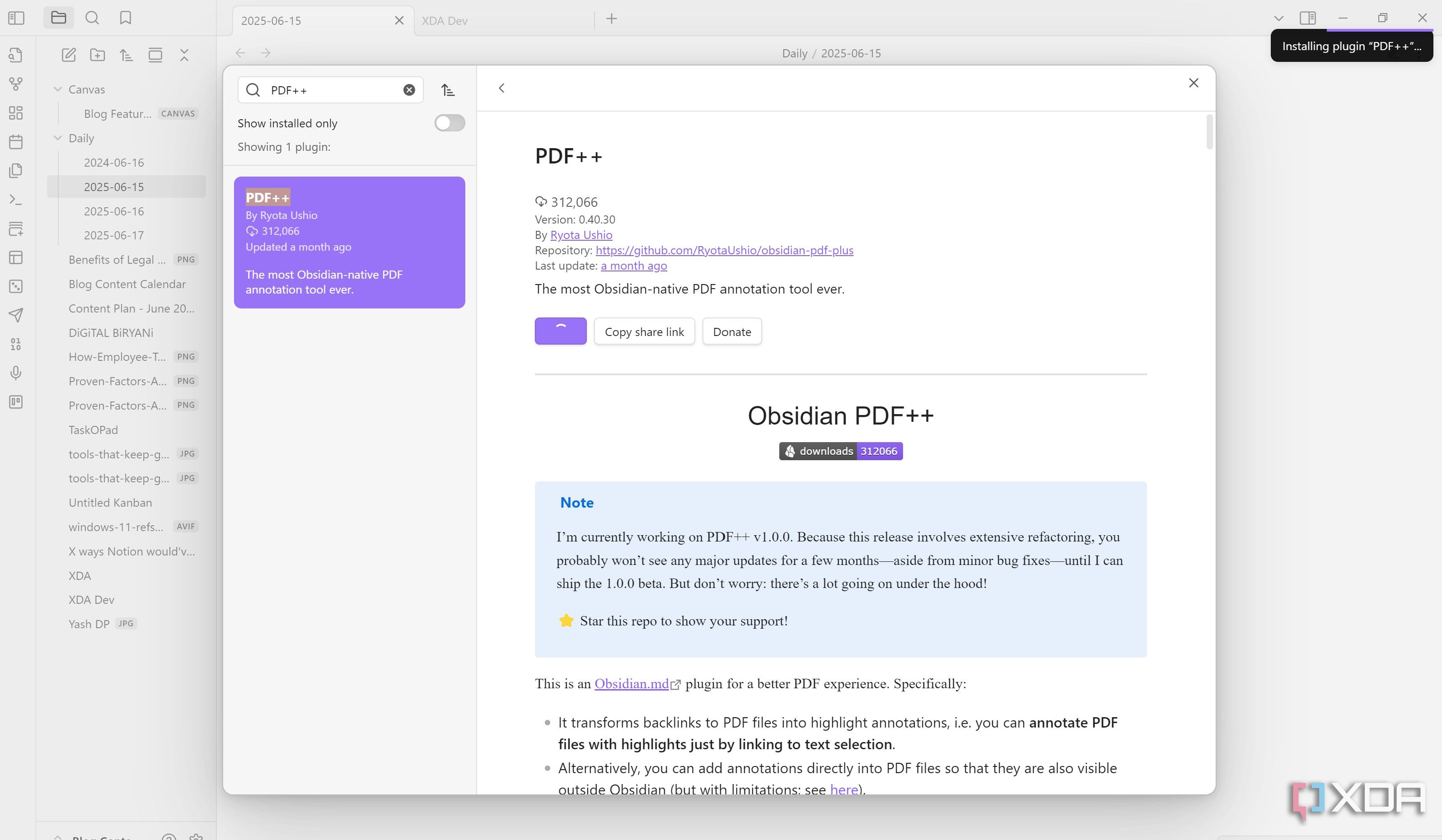Open windows-11-refs AVIF file
Screen dimensions: 1442x840
tap(126, 527)
